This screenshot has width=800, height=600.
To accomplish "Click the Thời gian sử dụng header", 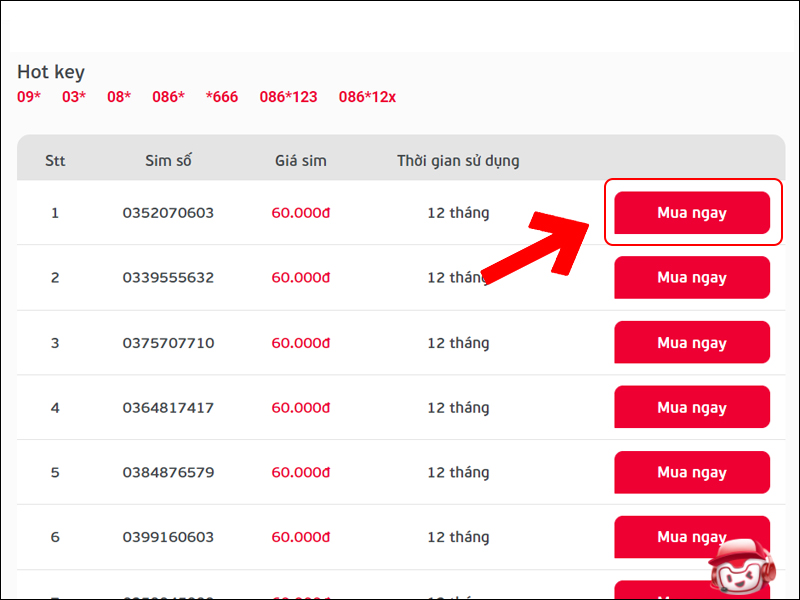I will (x=458, y=161).
